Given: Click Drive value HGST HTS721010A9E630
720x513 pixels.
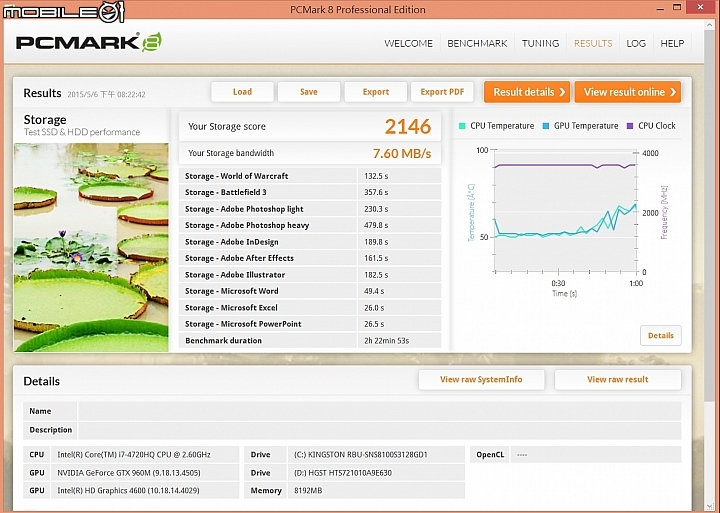Looking at the screenshot, I should pyautogui.click(x=376, y=473).
